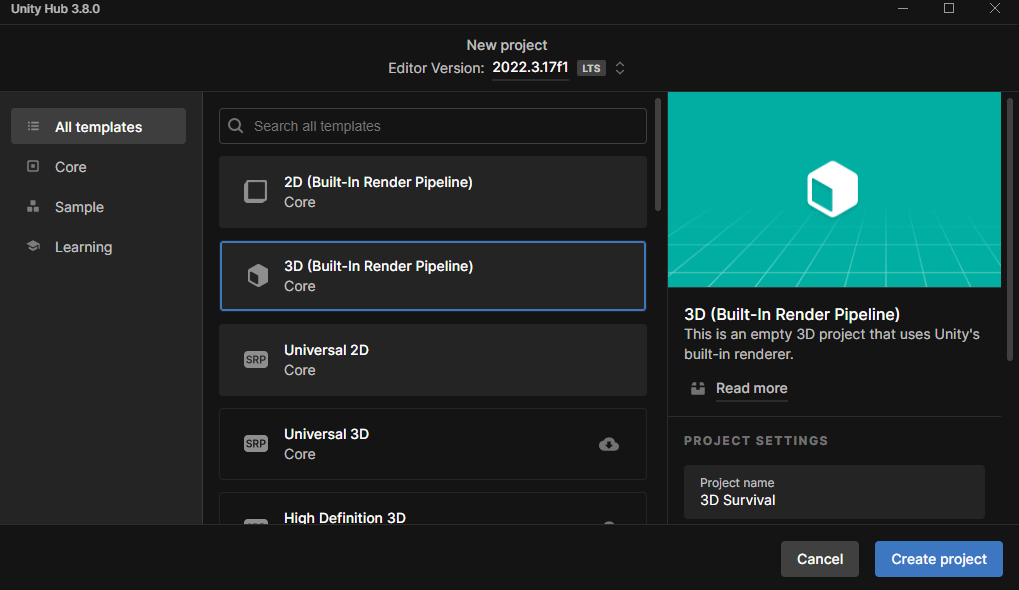
Task: Select the Universal 2D template
Action: (433, 360)
